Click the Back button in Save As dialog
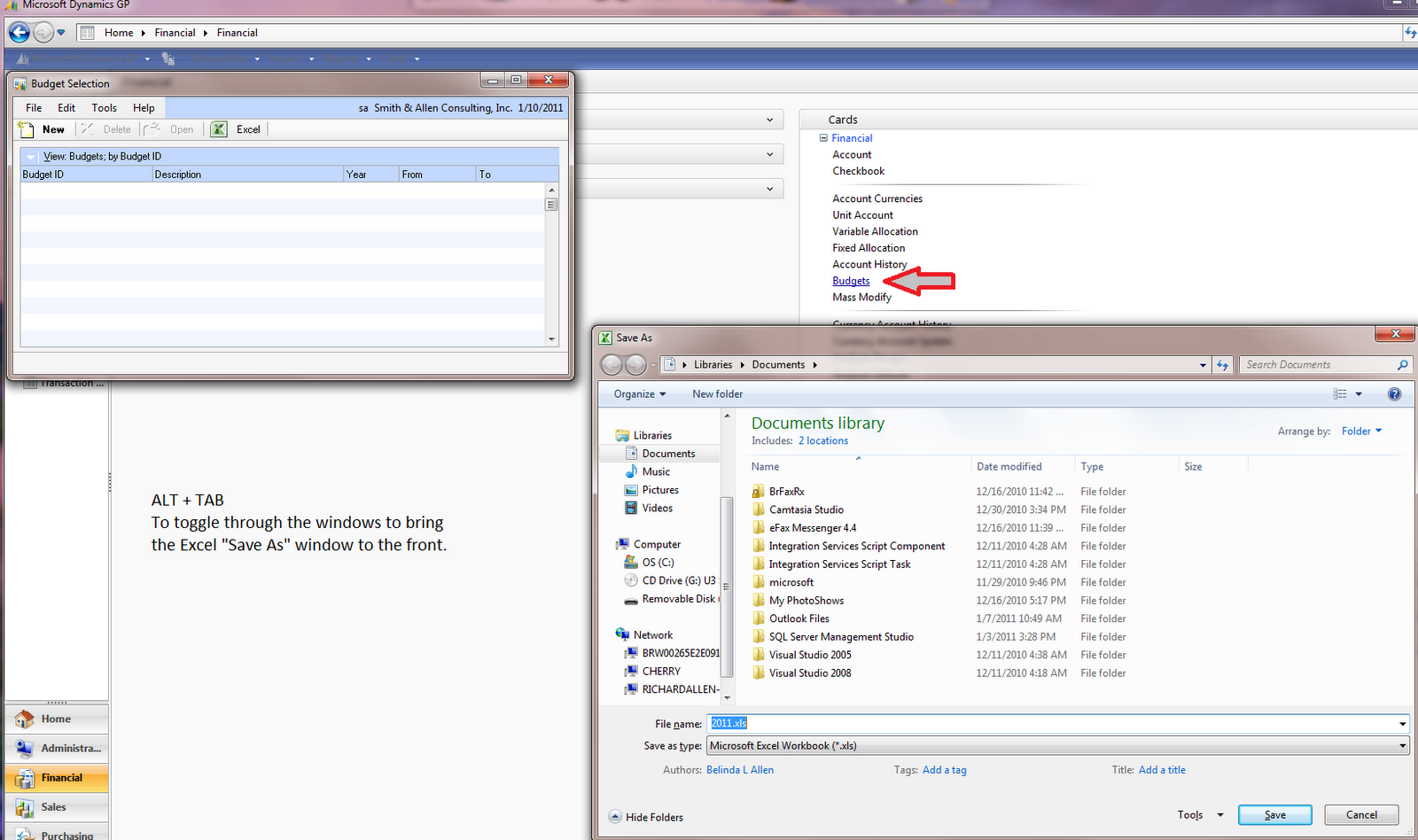 pos(612,365)
